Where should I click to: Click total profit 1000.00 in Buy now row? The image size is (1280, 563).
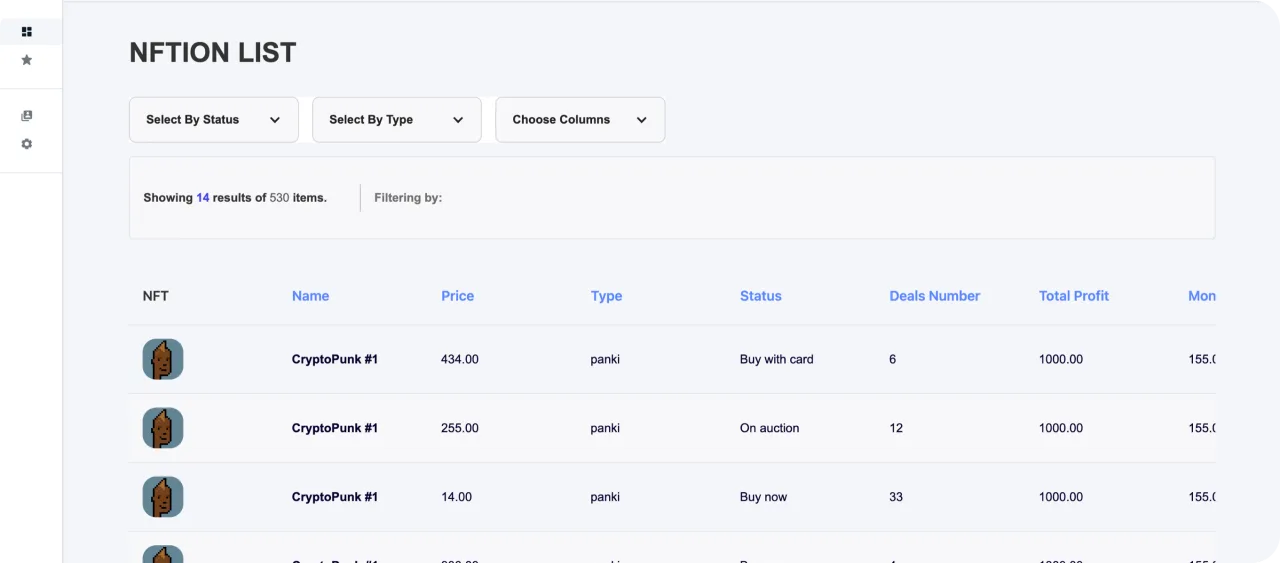1061,497
